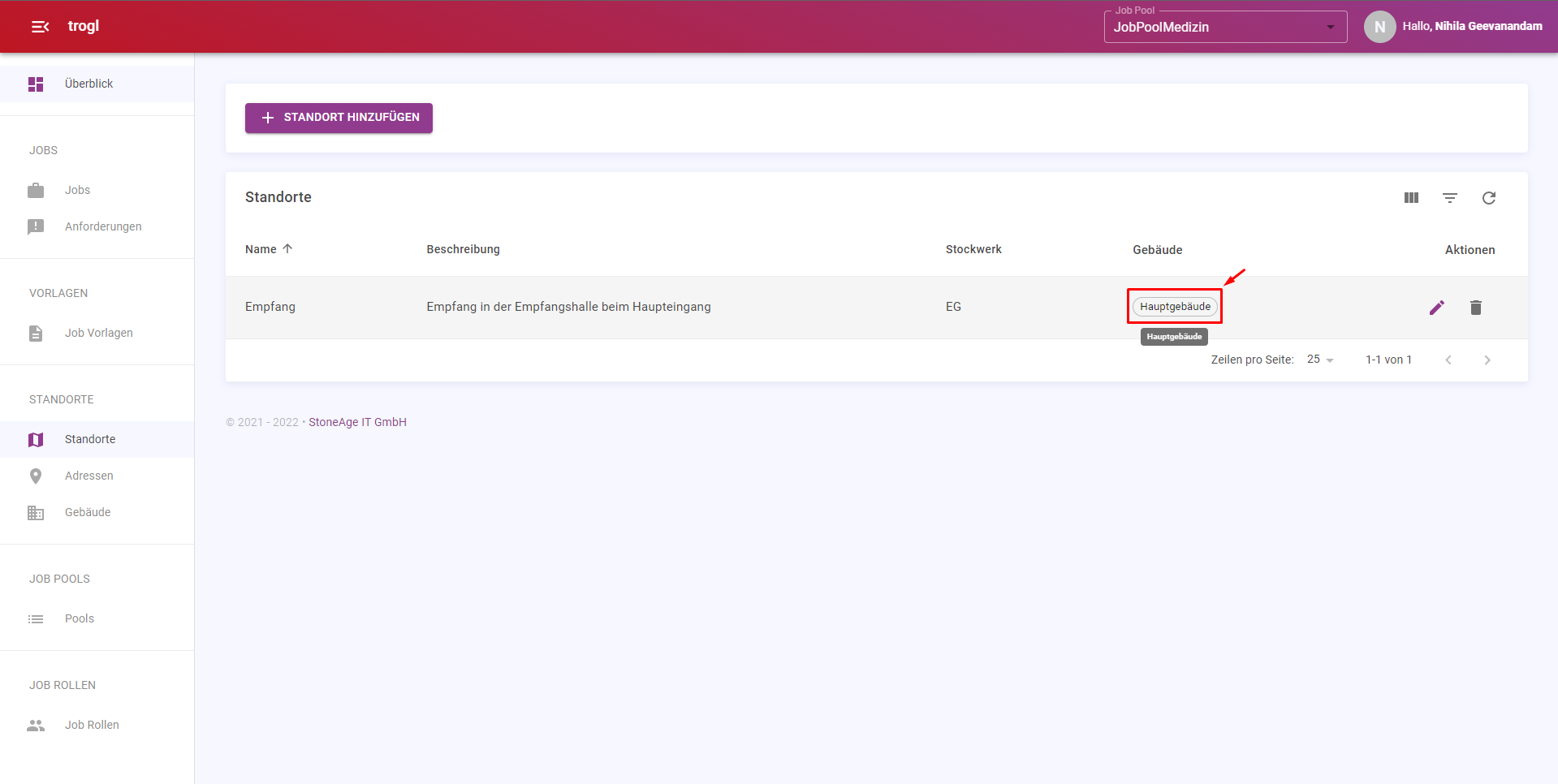Open the column visibility icon
The image size is (1558, 784).
pyautogui.click(x=1411, y=198)
